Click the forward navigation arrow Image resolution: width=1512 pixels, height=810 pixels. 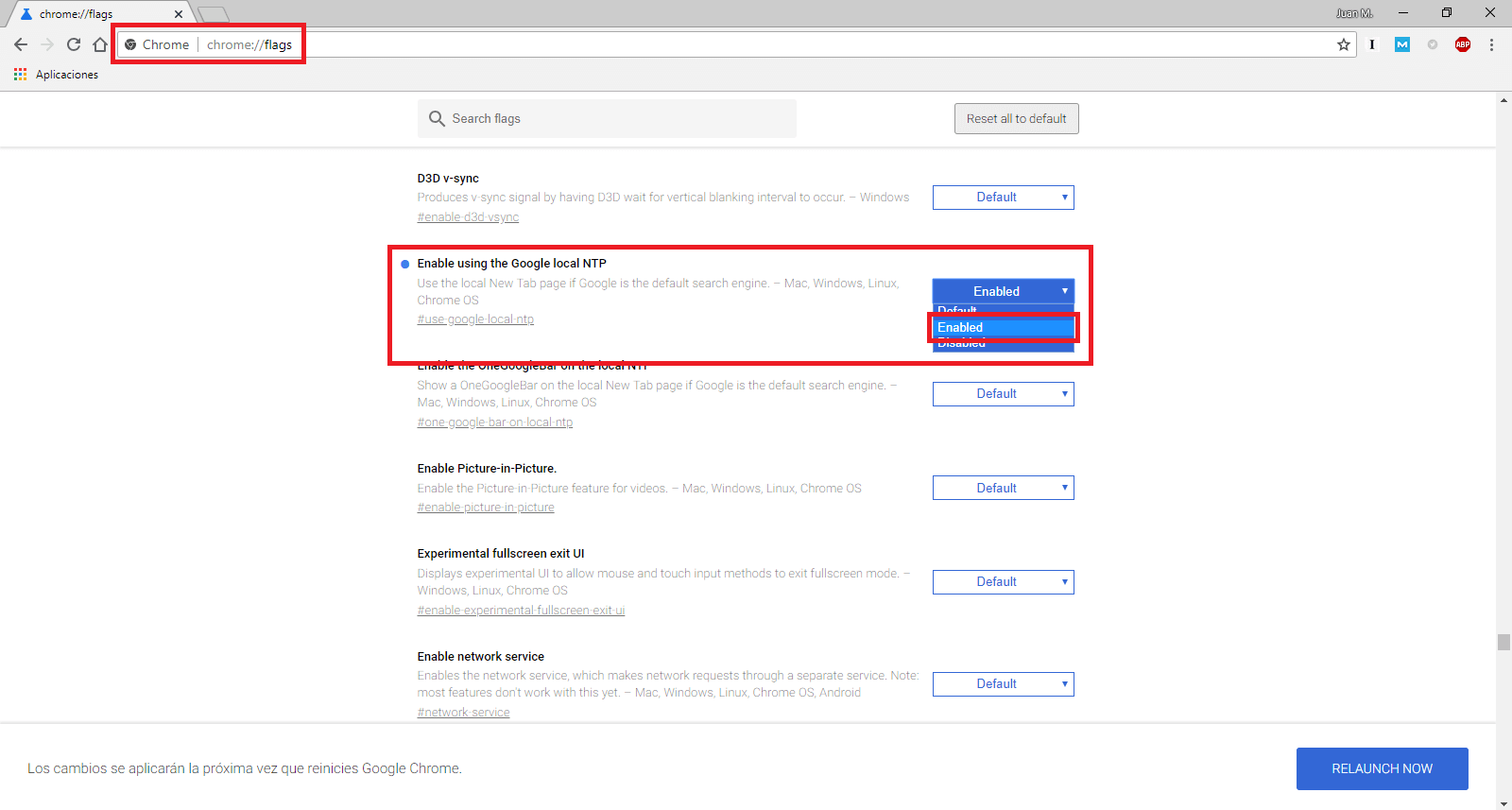pyautogui.click(x=47, y=44)
